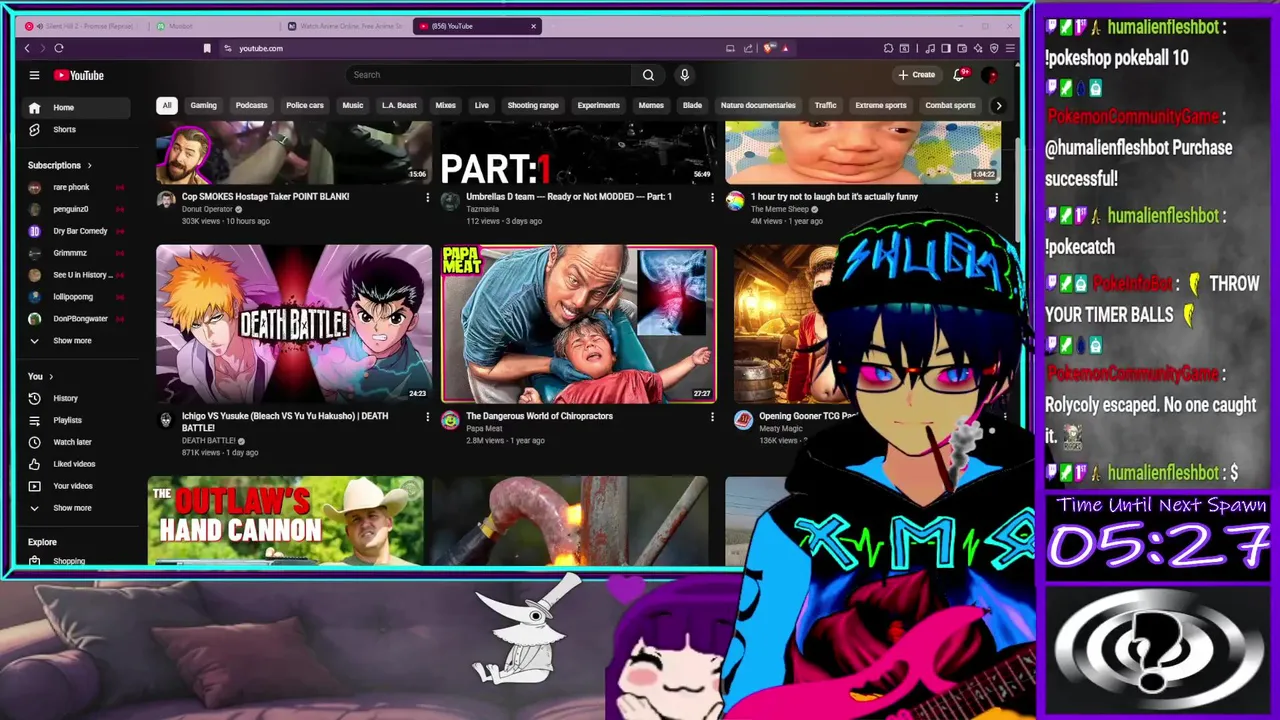
Task: Click the Brave shields lion icon
Action: 769,48
